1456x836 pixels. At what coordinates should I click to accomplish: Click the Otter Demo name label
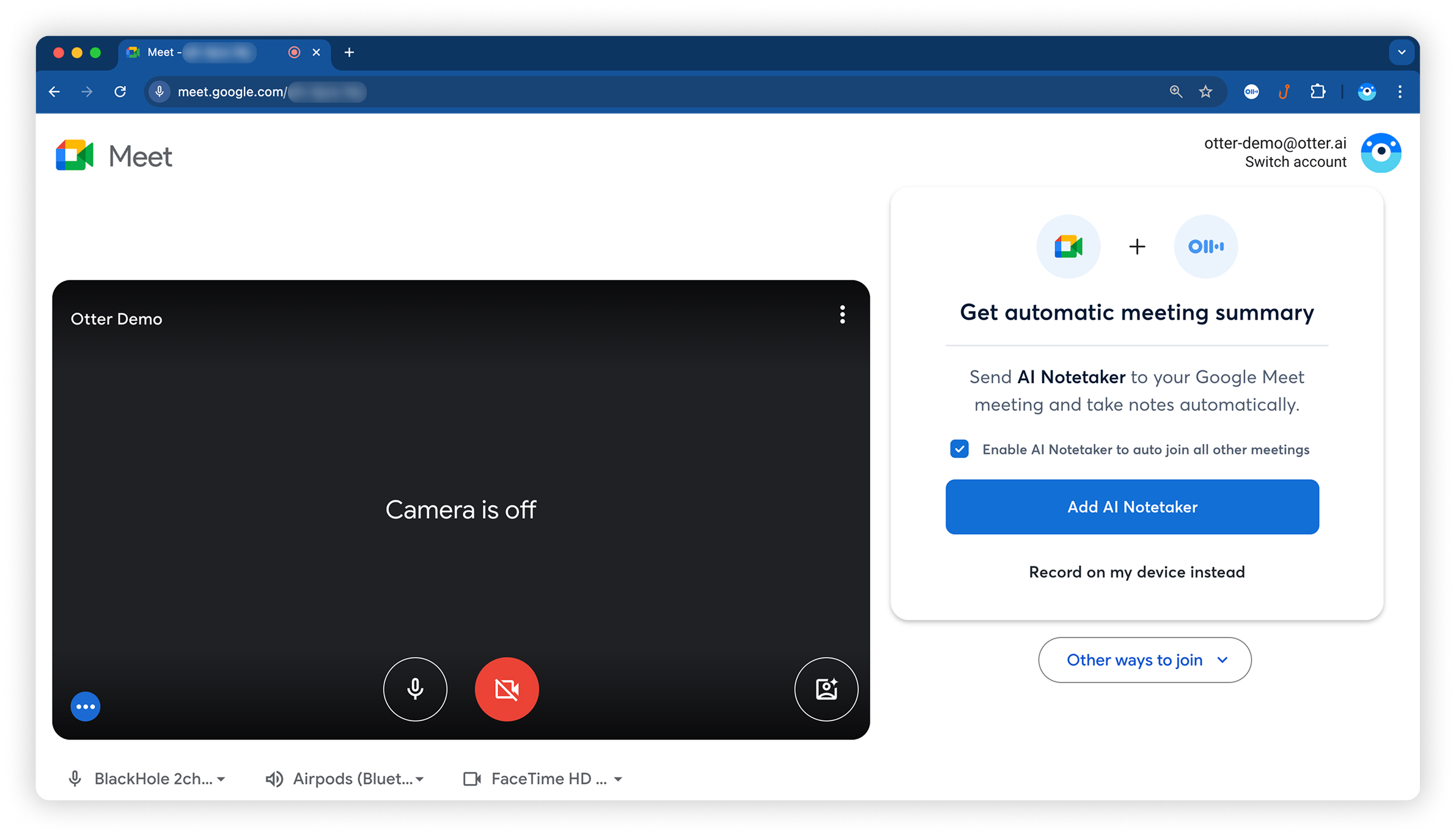pos(116,319)
